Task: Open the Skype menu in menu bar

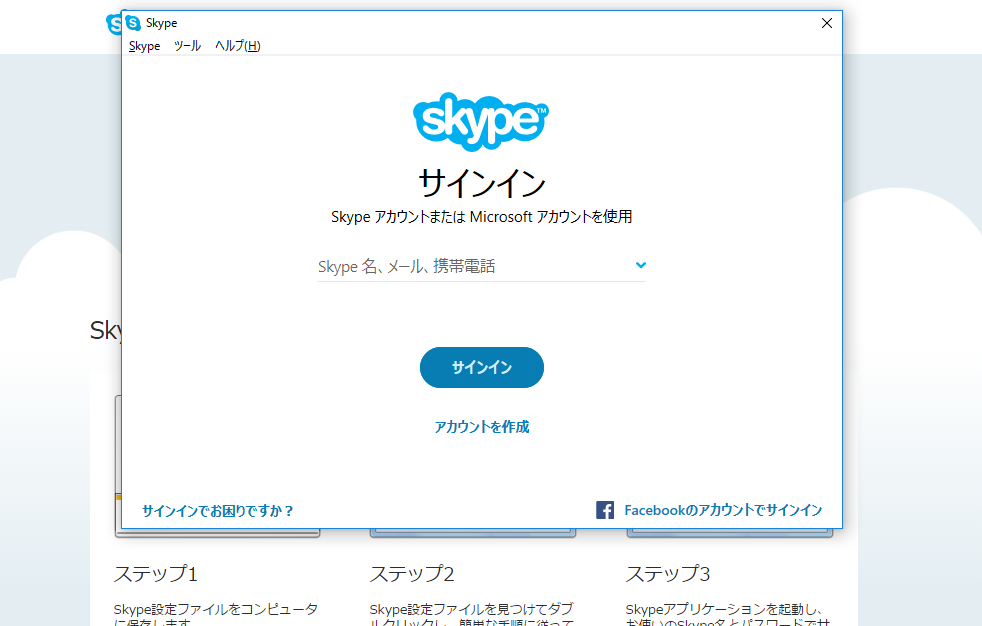Action: 144,46
